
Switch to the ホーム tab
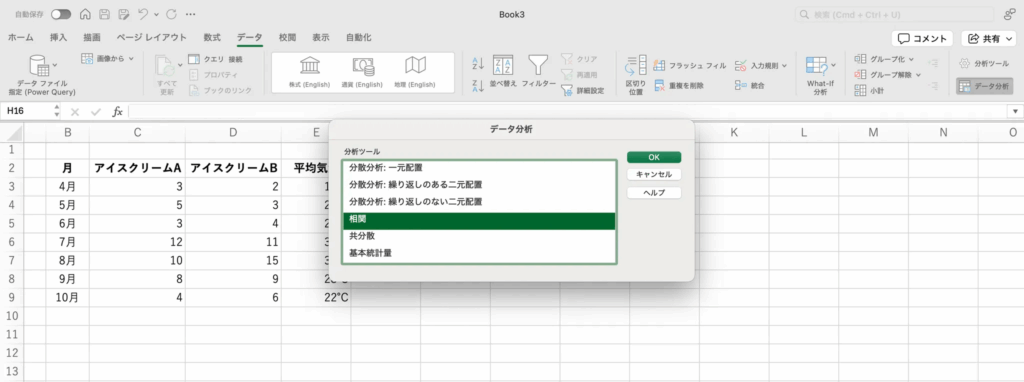pyautogui.click(x=21, y=38)
